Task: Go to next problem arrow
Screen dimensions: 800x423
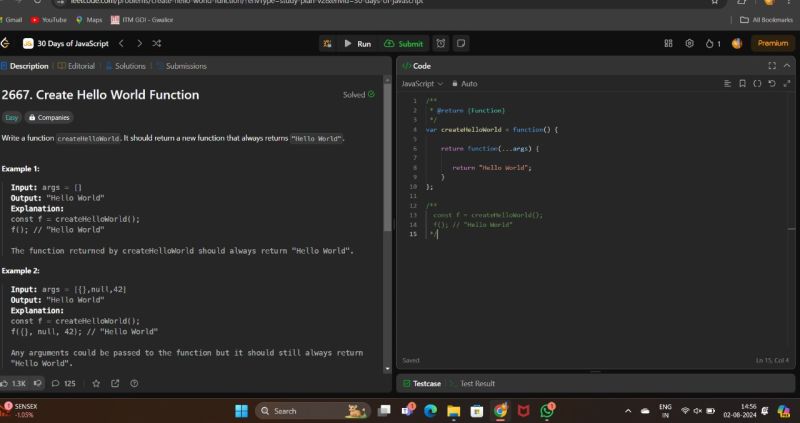Action: click(x=139, y=43)
